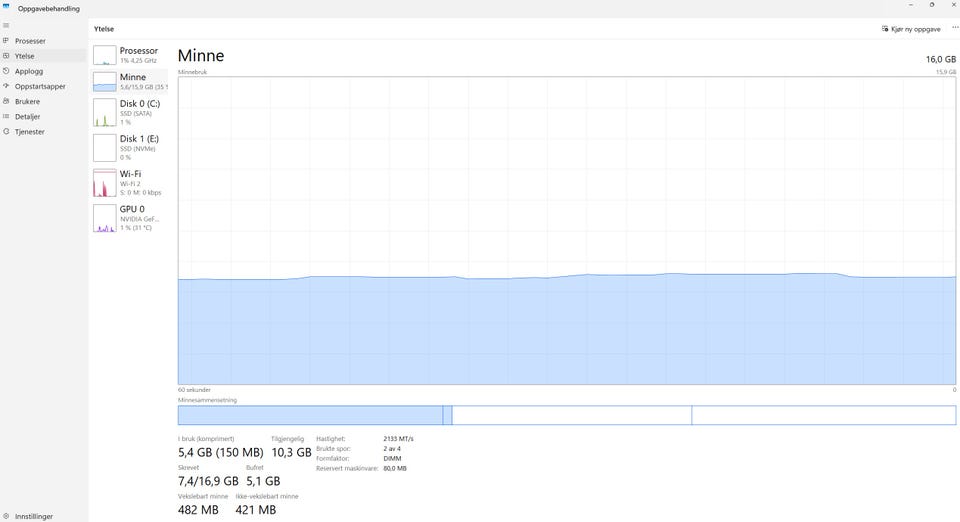Click the Minne memory usage graph
The height and width of the screenshot is (522, 960).
tap(567, 231)
